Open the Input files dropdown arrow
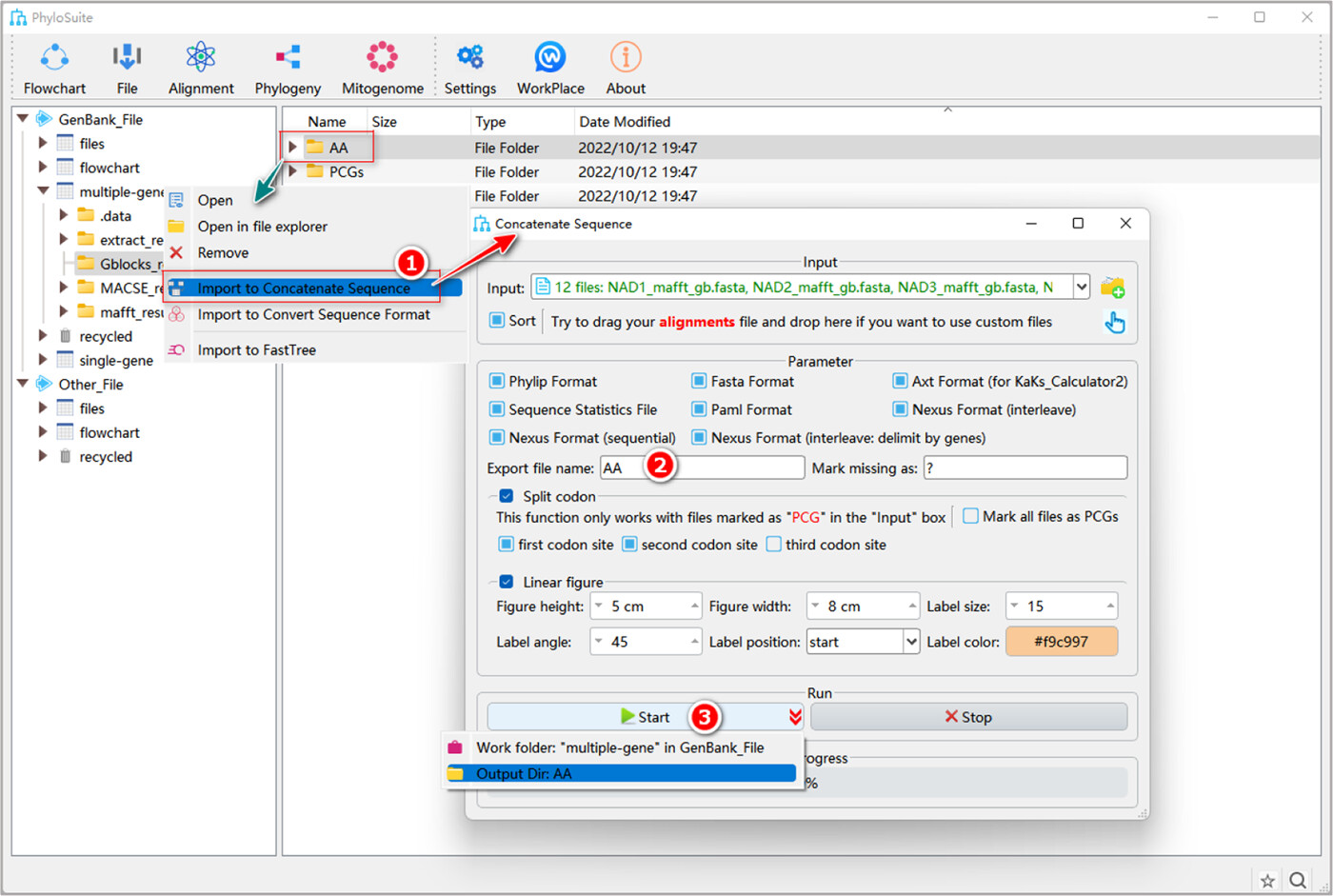The image size is (1333, 896). 1082,287
